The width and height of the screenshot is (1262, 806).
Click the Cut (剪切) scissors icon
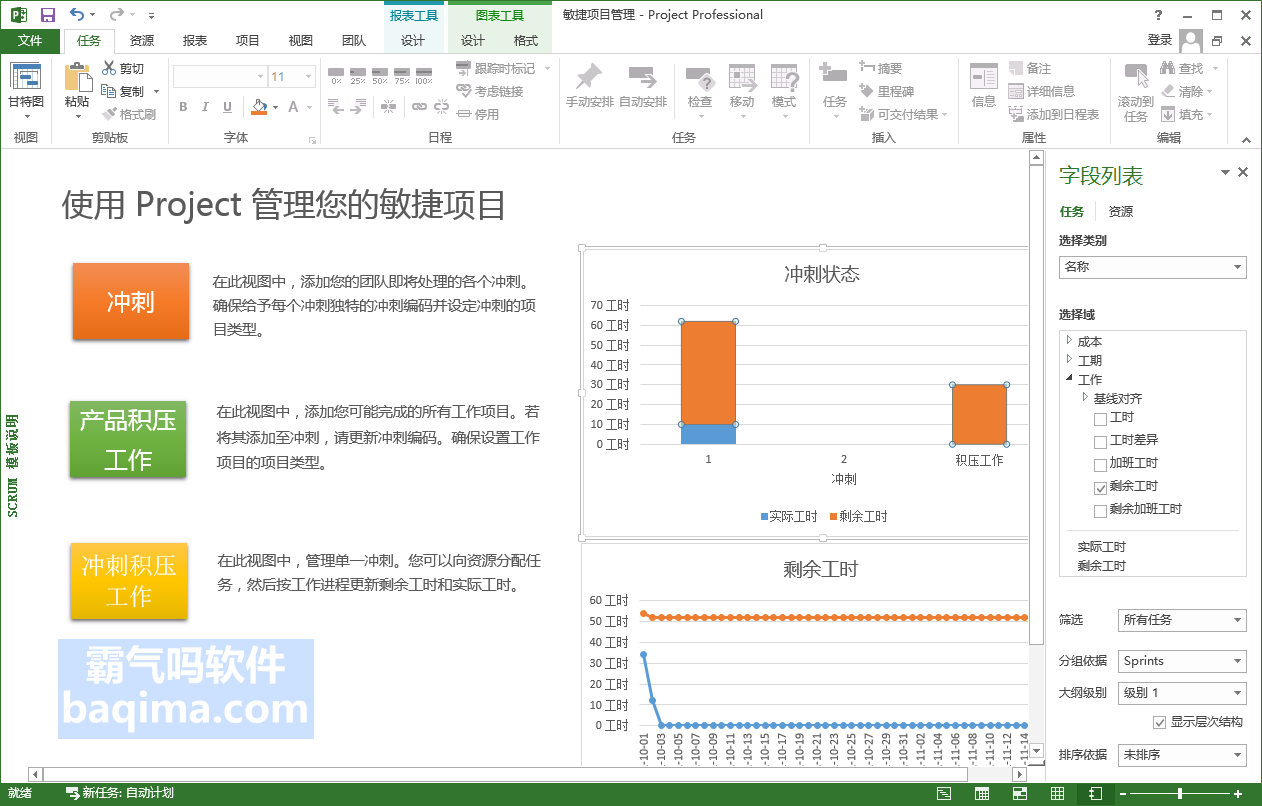110,68
